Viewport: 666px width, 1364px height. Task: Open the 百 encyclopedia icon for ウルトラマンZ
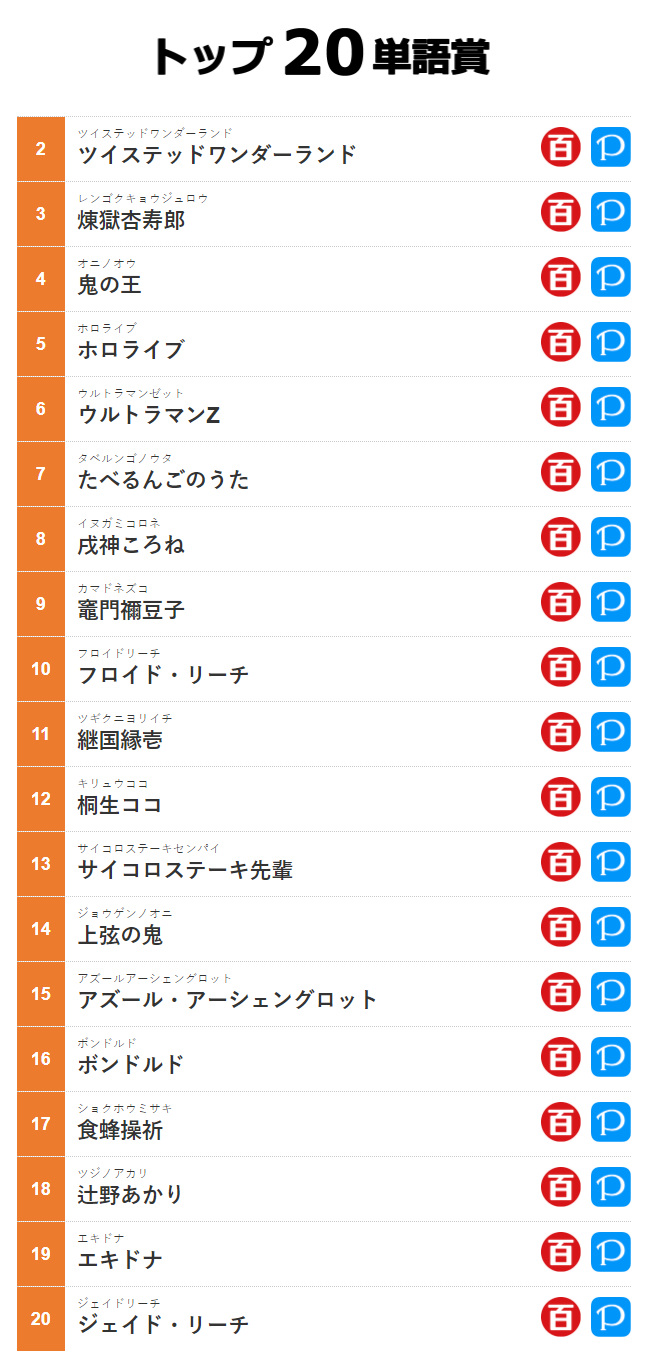[x=561, y=407]
